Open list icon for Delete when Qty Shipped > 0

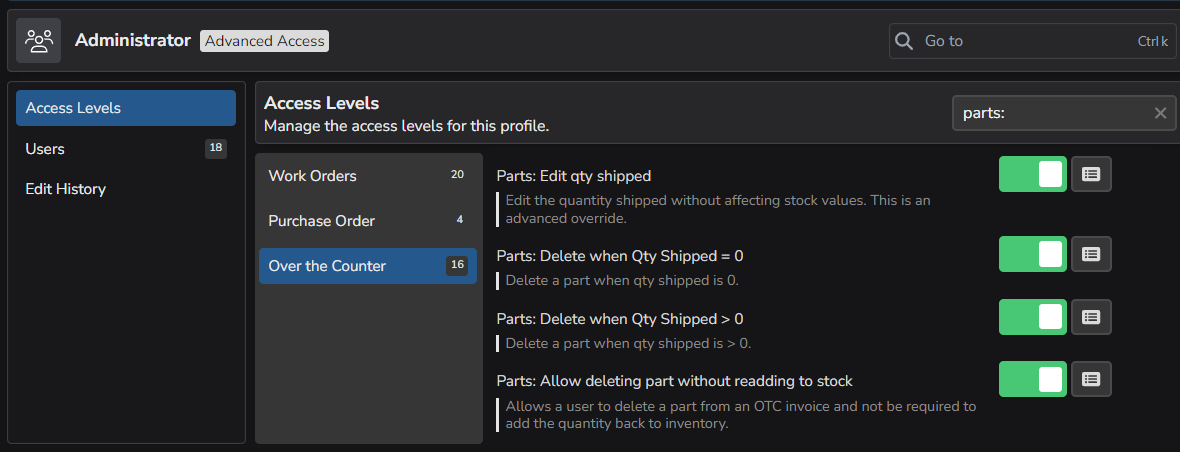tap(1091, 317)
